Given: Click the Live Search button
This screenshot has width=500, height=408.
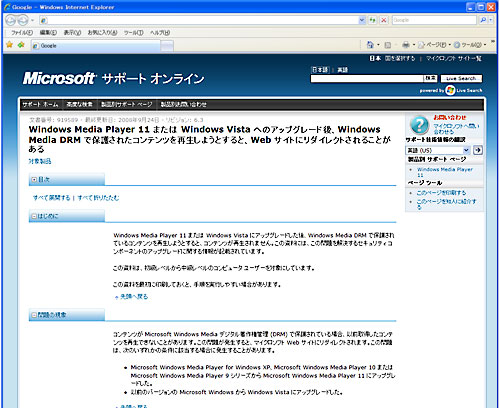Looking at the screenshot, I should (461, 78).
